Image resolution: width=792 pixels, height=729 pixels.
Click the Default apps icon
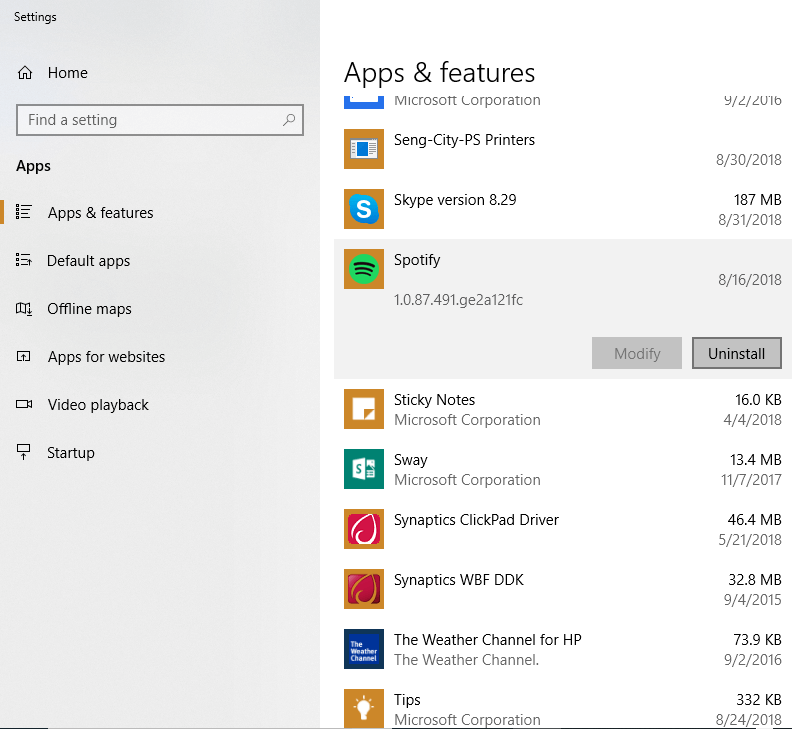pyautogui.click(x=24, y=260)
